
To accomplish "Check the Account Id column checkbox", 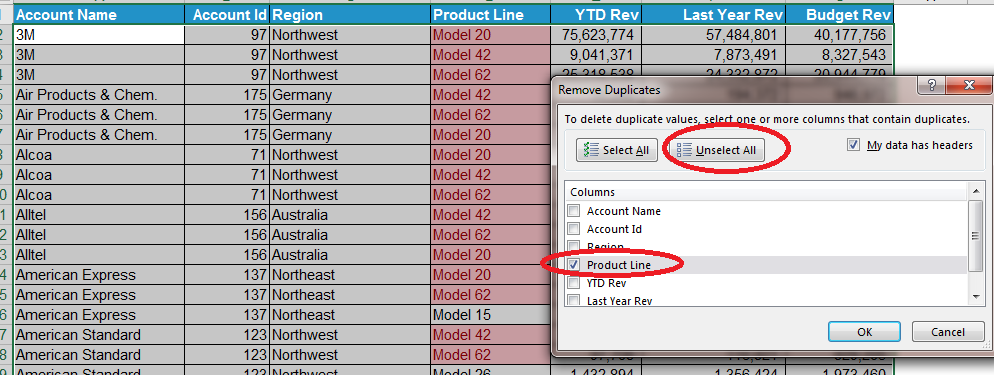I will coord(573,229).
